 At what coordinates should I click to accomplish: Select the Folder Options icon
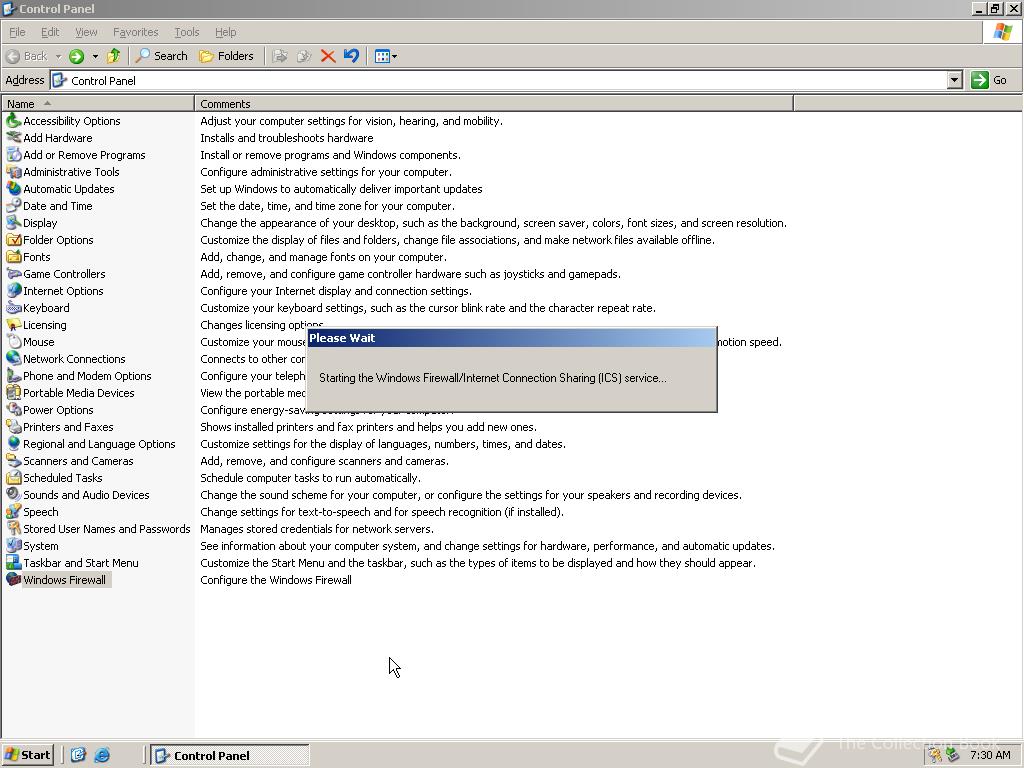pos(13,240)
